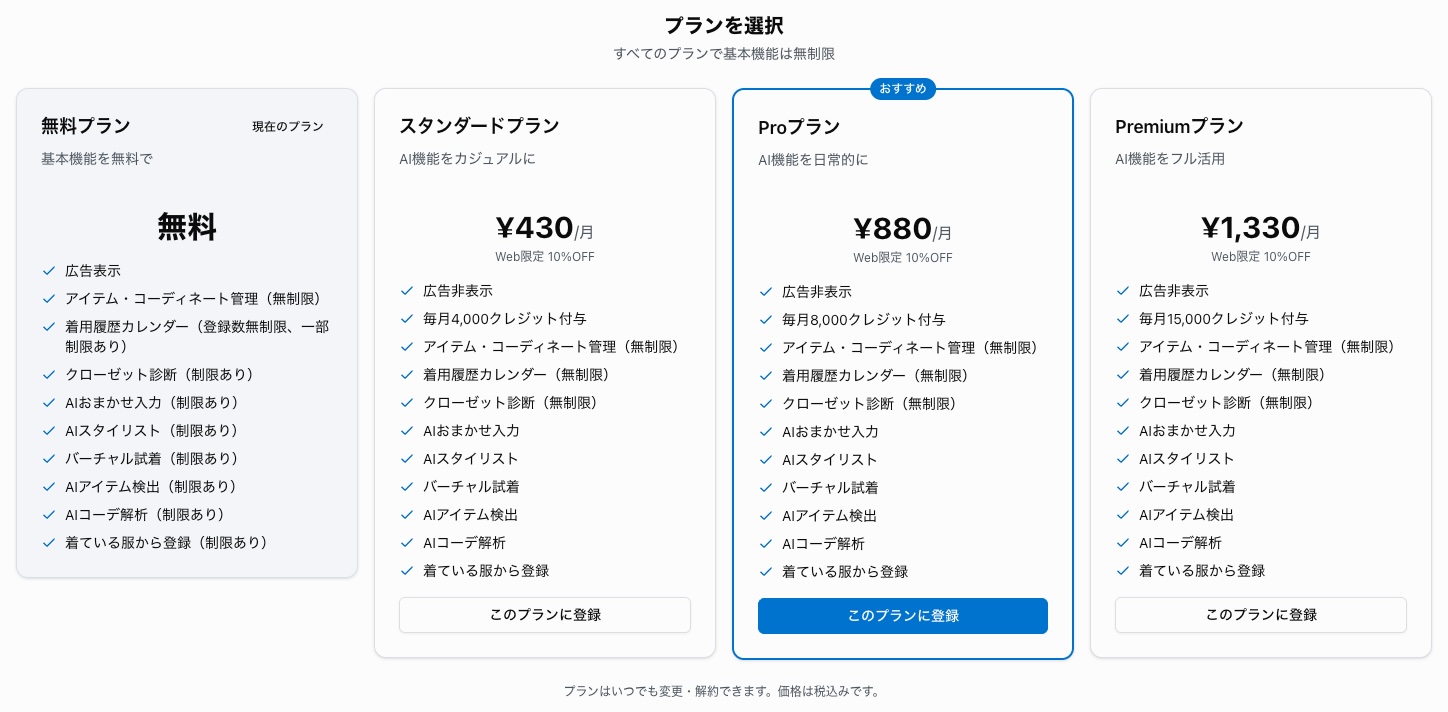This screenshot has width=1448, height=712.
Task: Click the checkmark beside 広告非表示 in Proプラン
Action: click(766, 291)
